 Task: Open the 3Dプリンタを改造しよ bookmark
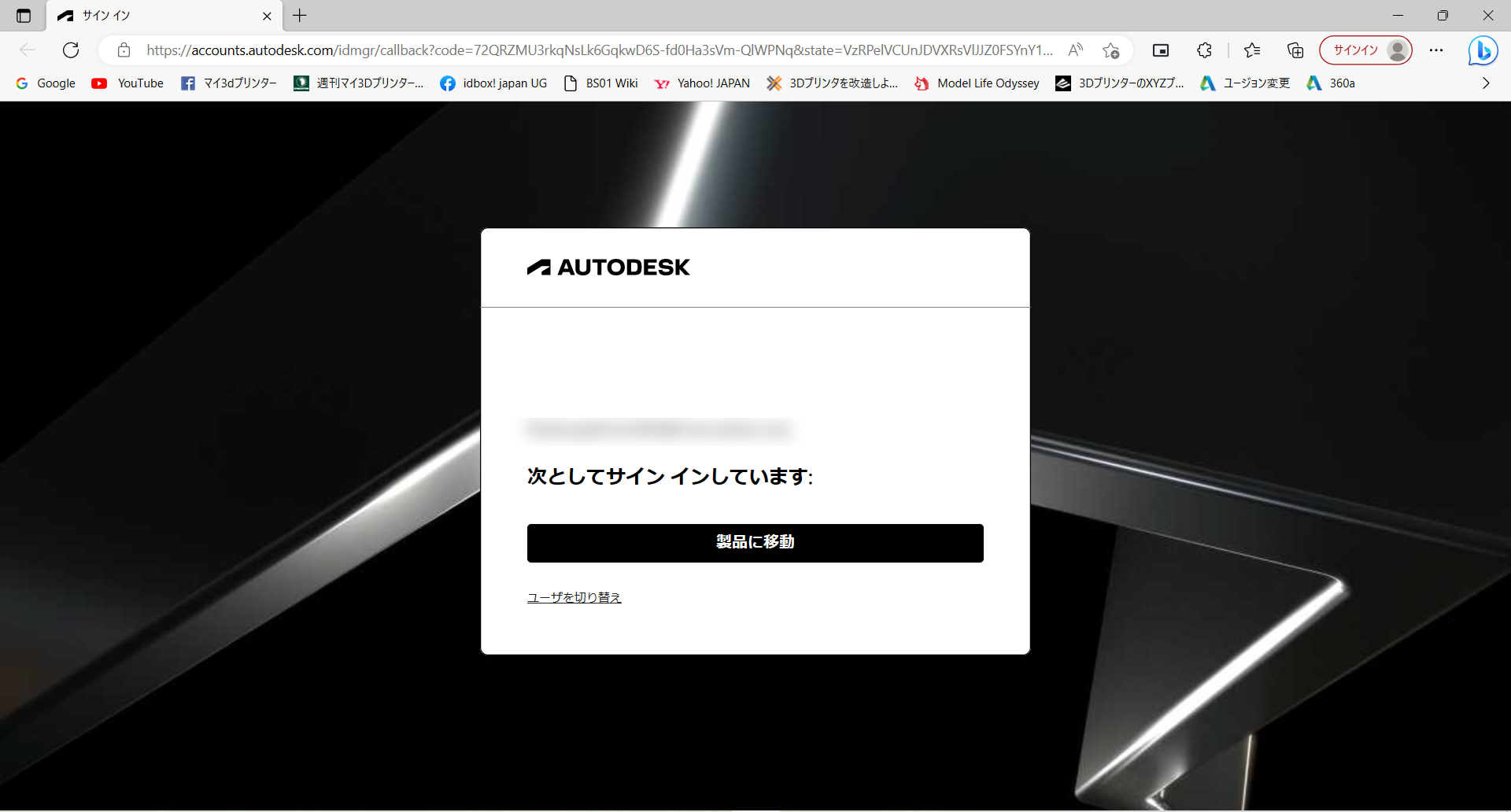(x=833, y=83)
